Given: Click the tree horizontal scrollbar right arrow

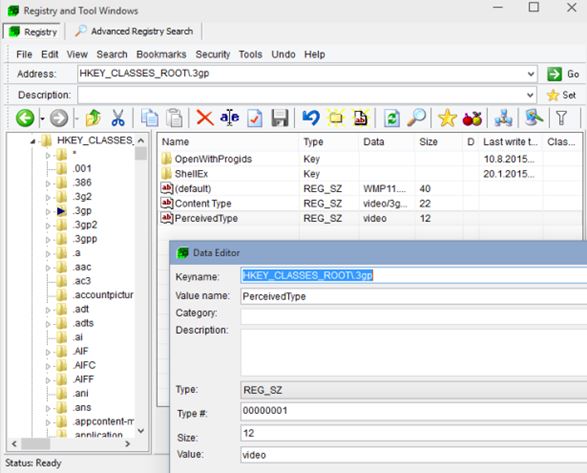Looking at the screenshot, I should click(128, 444).
